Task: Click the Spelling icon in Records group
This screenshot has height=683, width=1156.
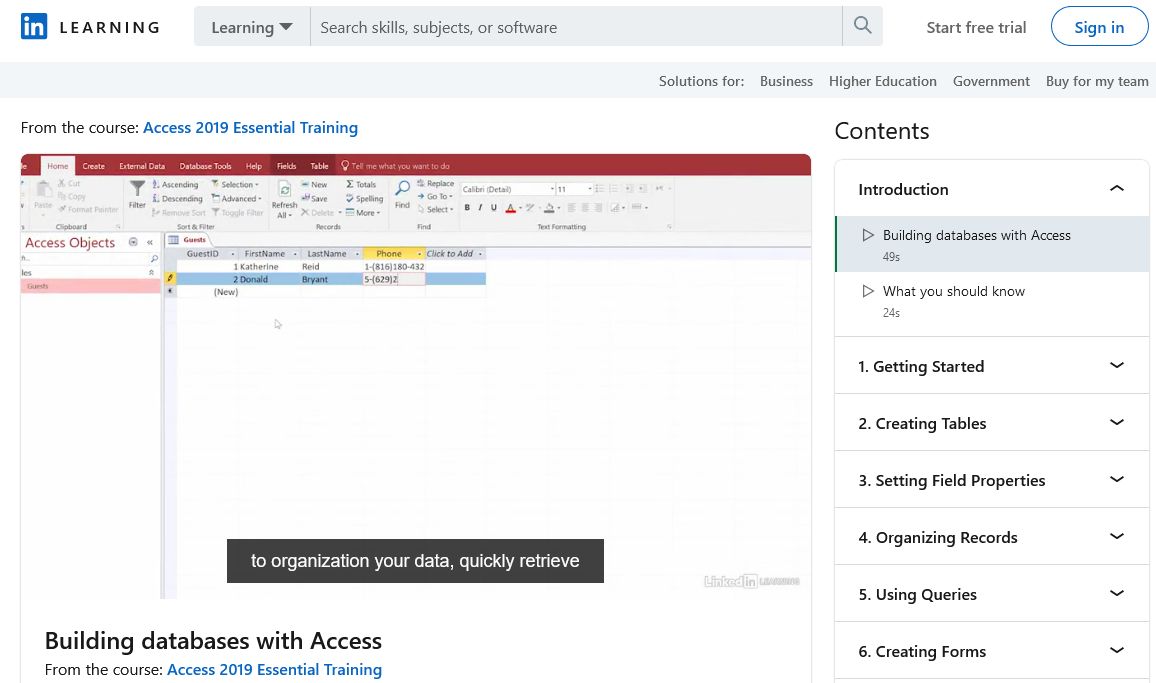Action: 352,199
